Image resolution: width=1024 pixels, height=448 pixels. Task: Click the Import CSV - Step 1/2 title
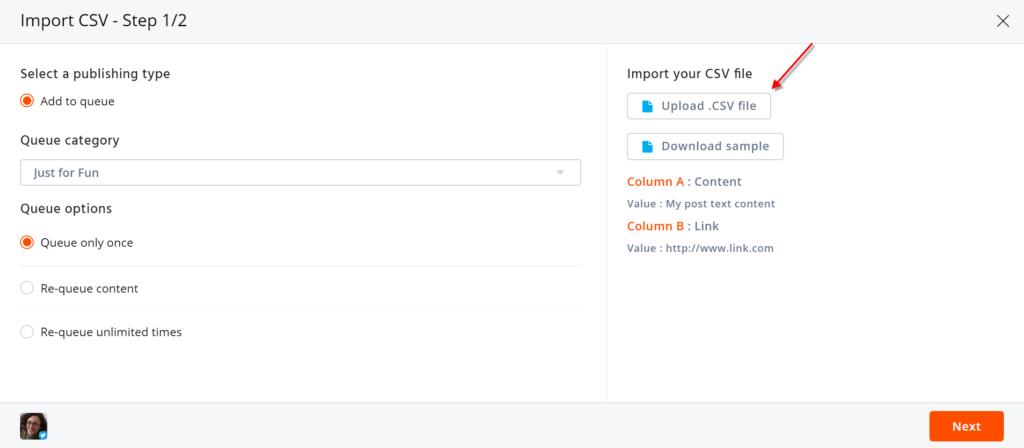pyautogui.click(x=104, y=21)
